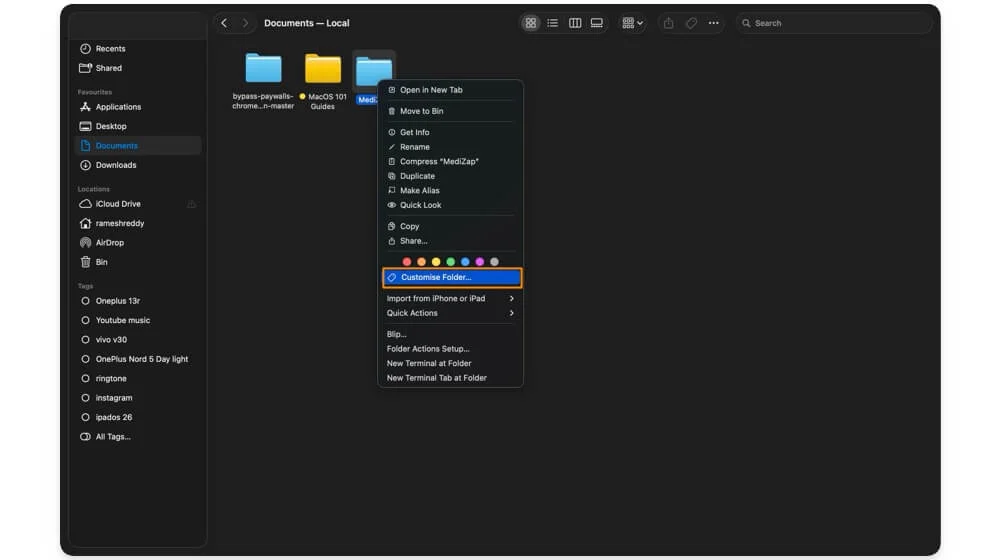
Task: Open the Group By dropdown in toolbar
Action: click(x=632, y=23)
